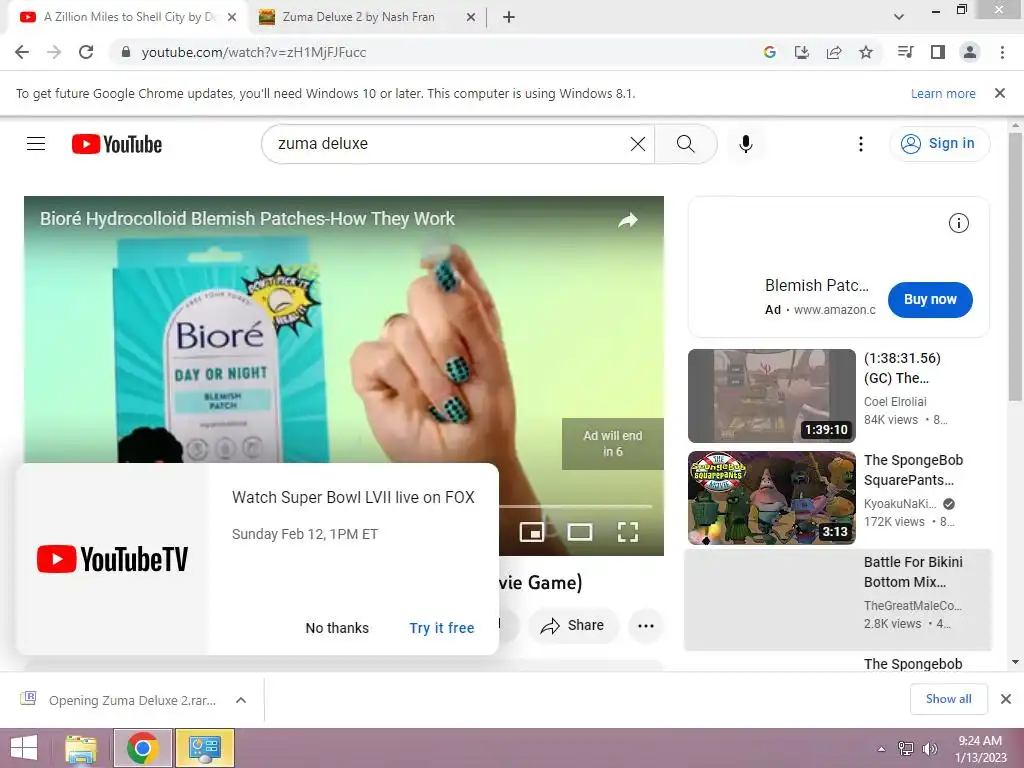Show all downloads
Viewport: 1024px width, 768px height.
tap(949, 699)
